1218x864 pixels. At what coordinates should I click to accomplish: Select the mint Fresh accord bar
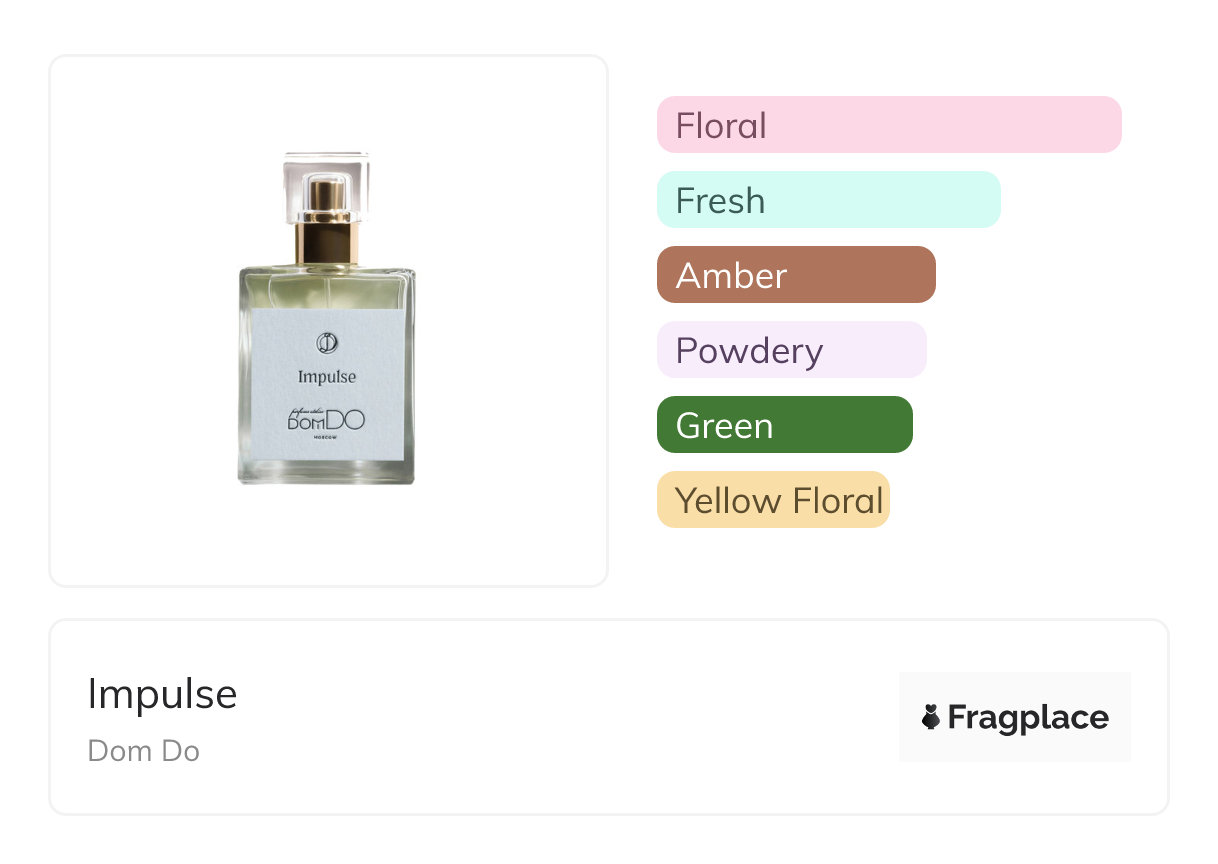tap(828, 200)
